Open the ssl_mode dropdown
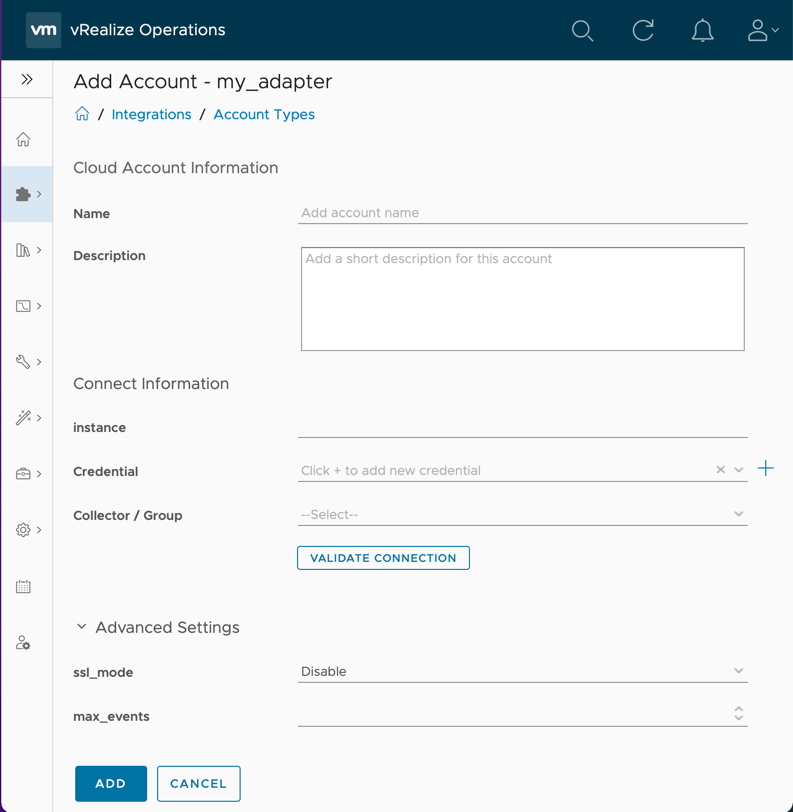 click(739, 671)
